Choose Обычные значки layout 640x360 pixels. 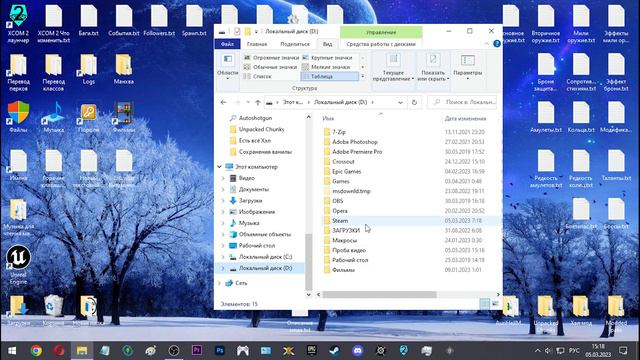coord(271,67)
